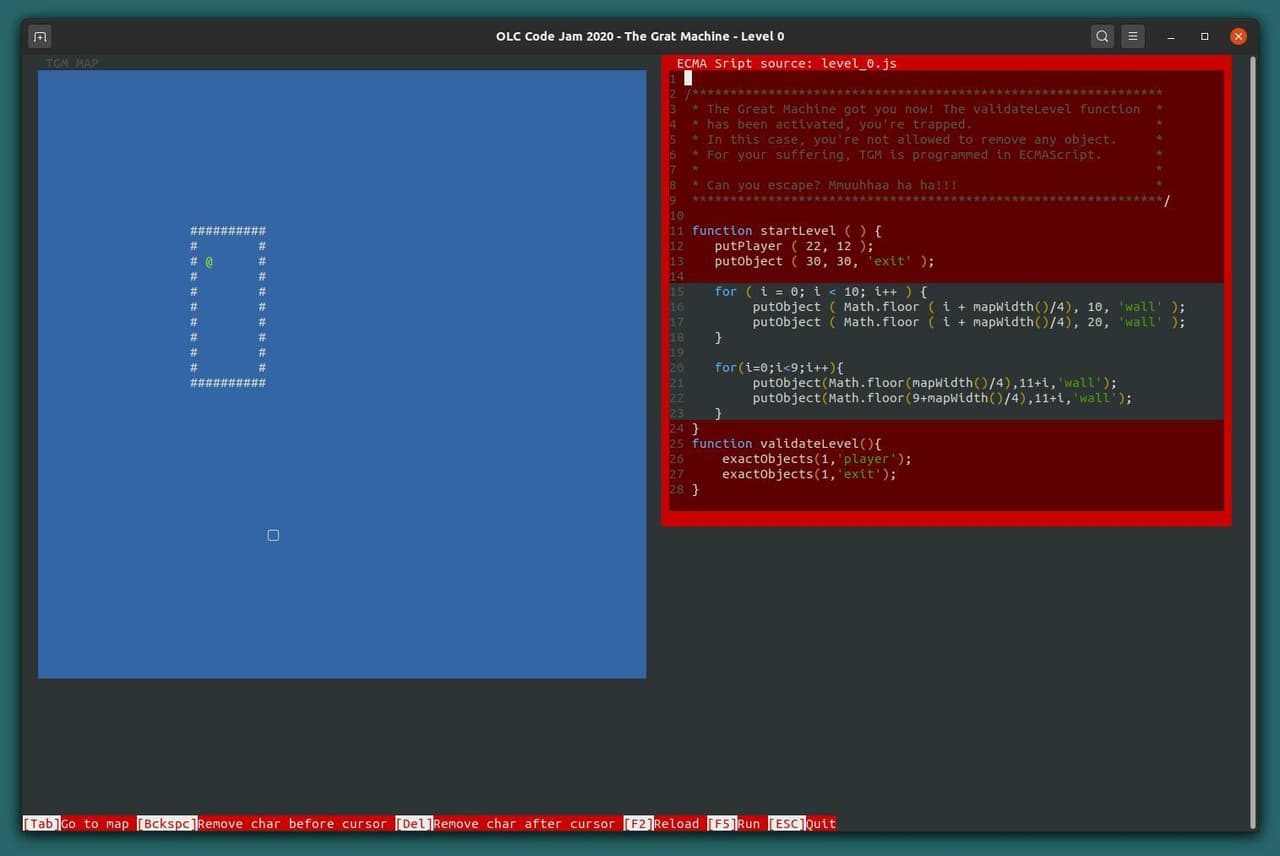
Task: Click the text cursor on line 1
Action: point(688,78)
